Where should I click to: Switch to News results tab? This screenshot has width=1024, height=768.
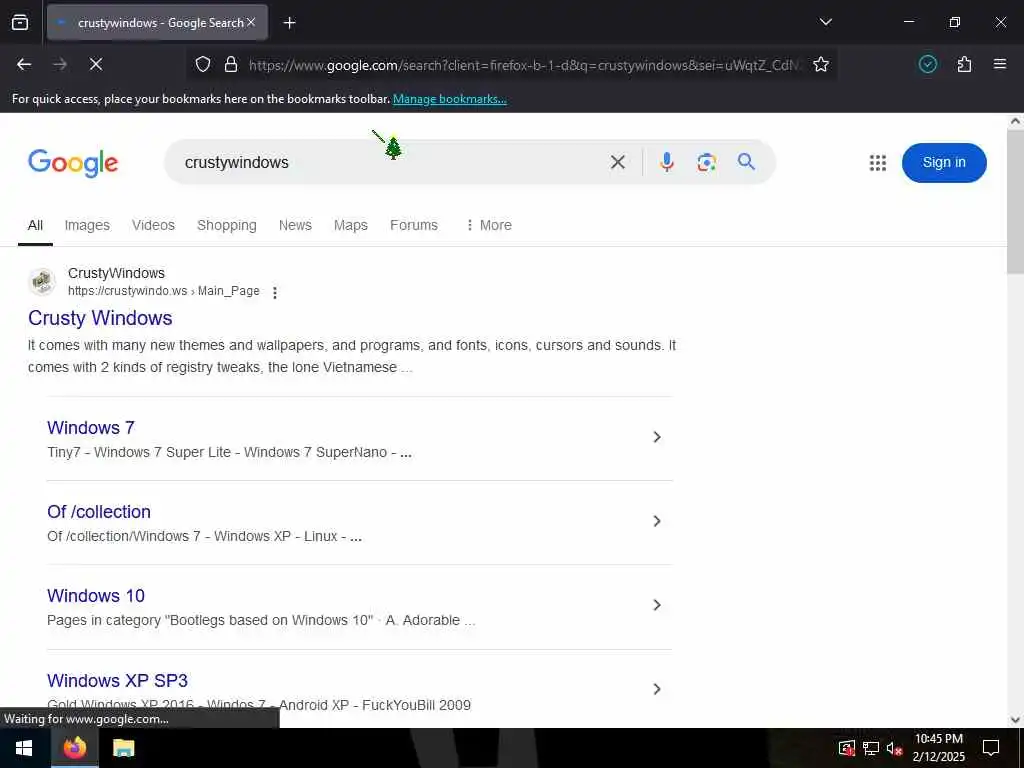295,225
